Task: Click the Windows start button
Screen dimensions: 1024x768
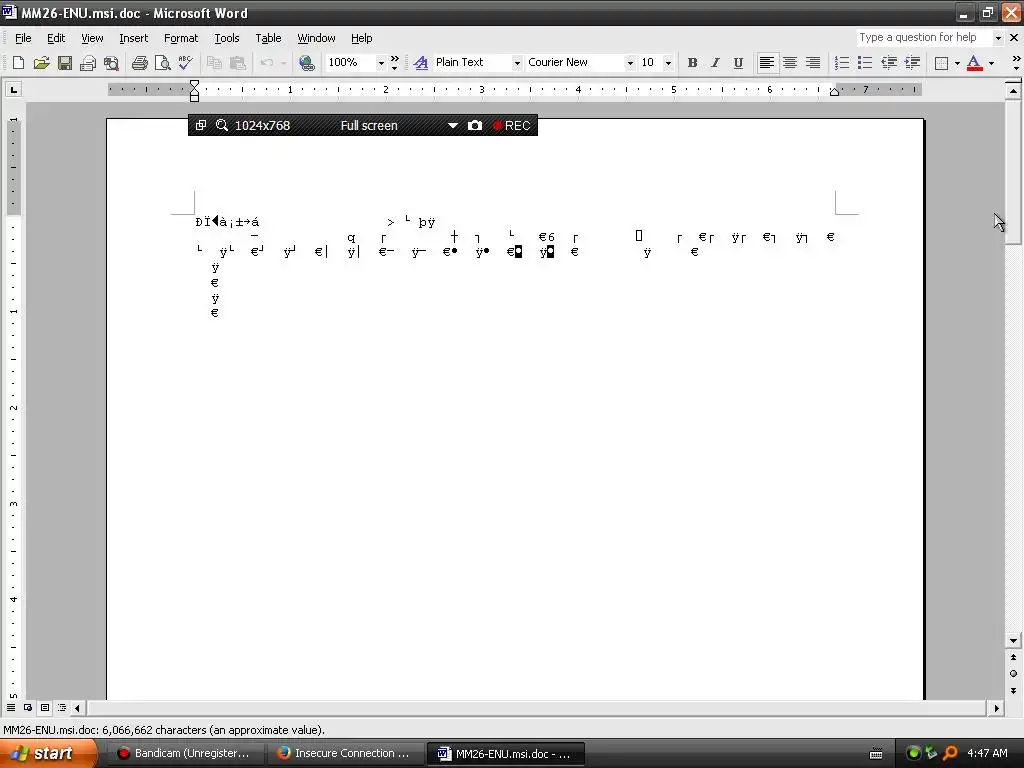Action: (48, 754)
